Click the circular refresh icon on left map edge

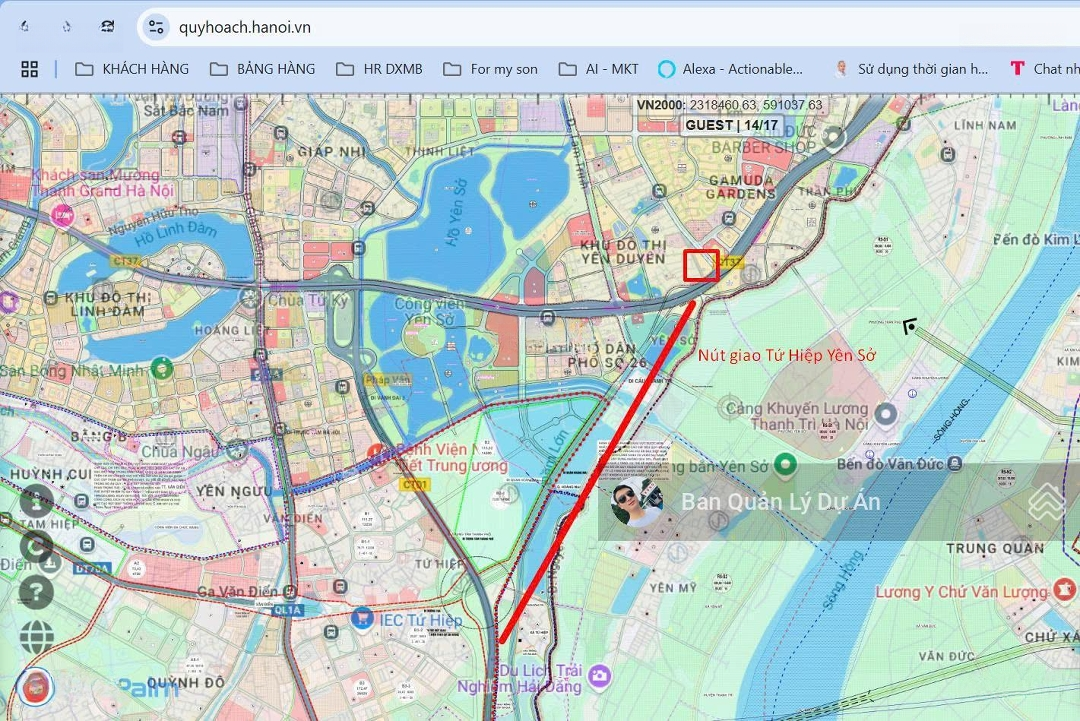[37, 546]
